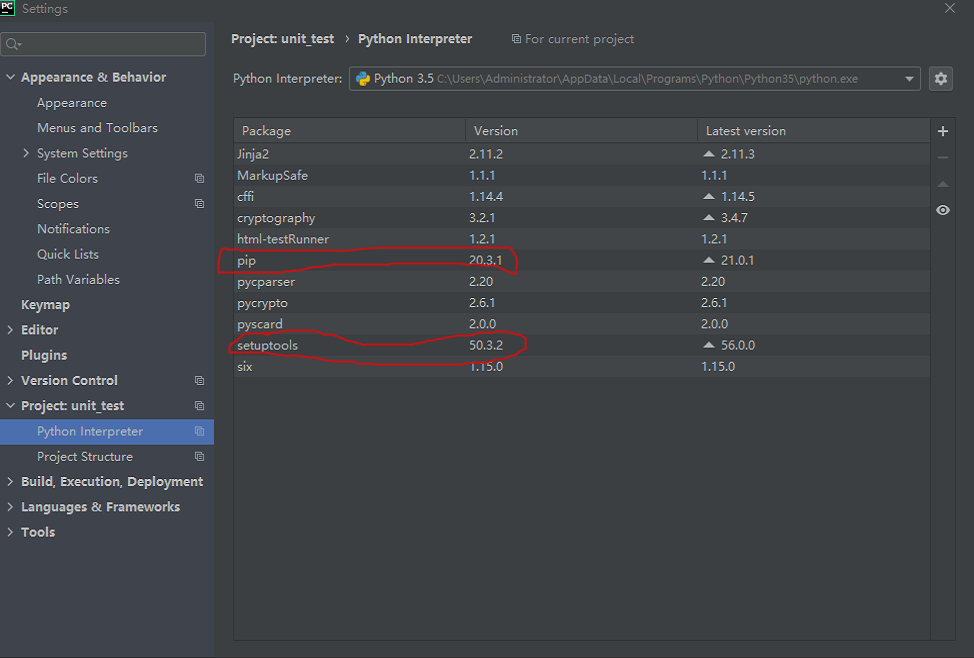Select the setuptools package row

coord(581,345)
